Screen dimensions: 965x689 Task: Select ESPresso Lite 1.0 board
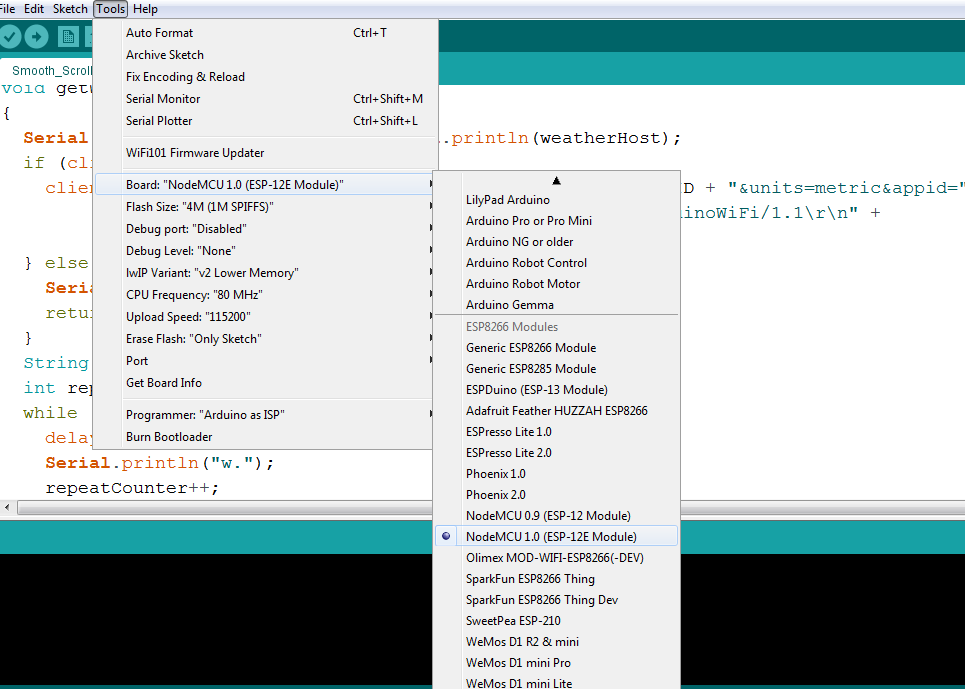point(556,431)
